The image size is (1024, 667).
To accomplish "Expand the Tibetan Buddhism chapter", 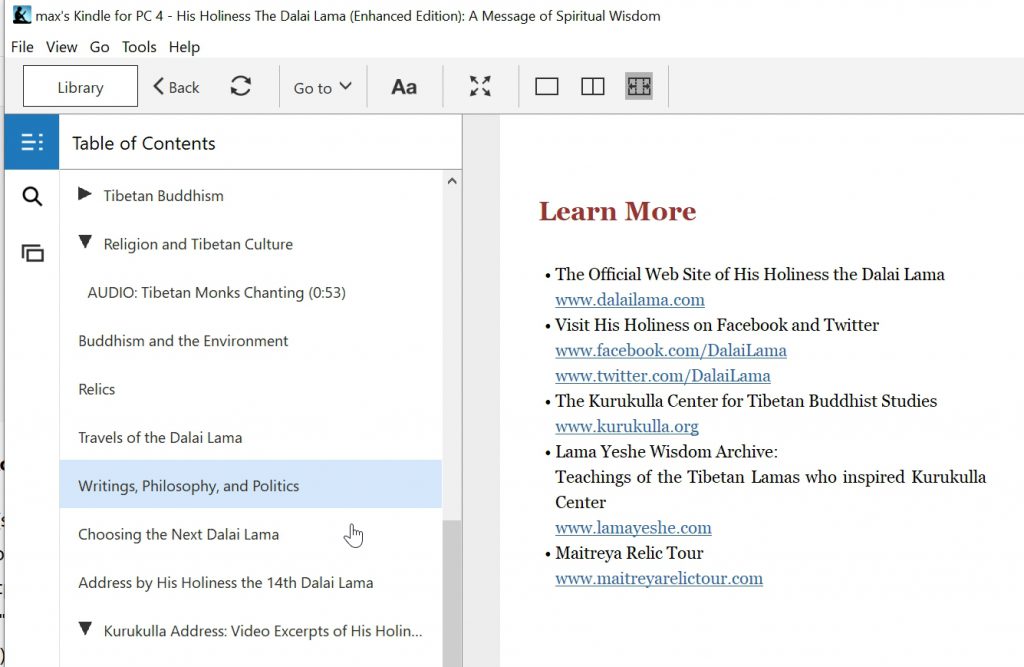I will pyautogui.click(x=85, y=195).
